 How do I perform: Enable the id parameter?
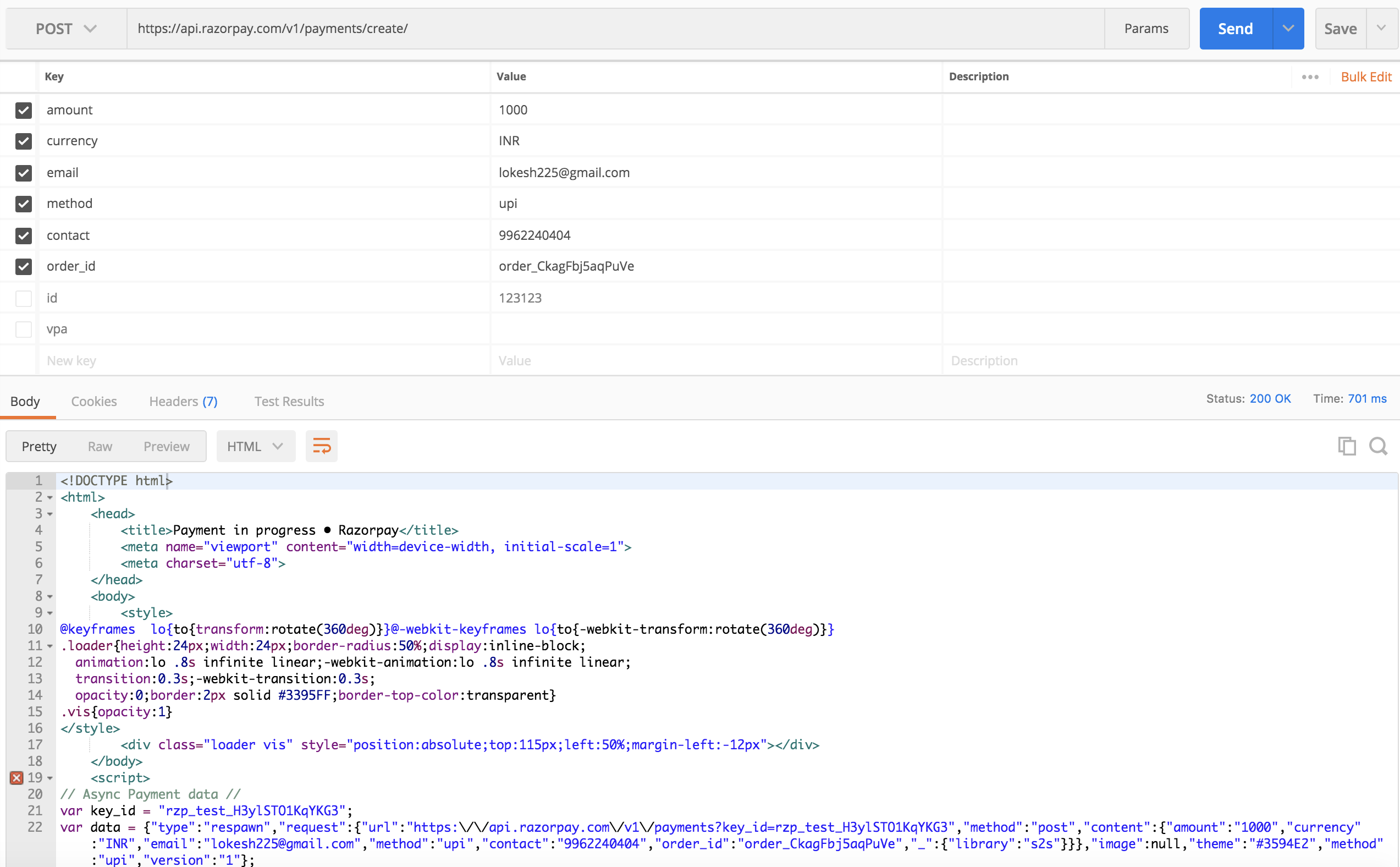point(23,298)
